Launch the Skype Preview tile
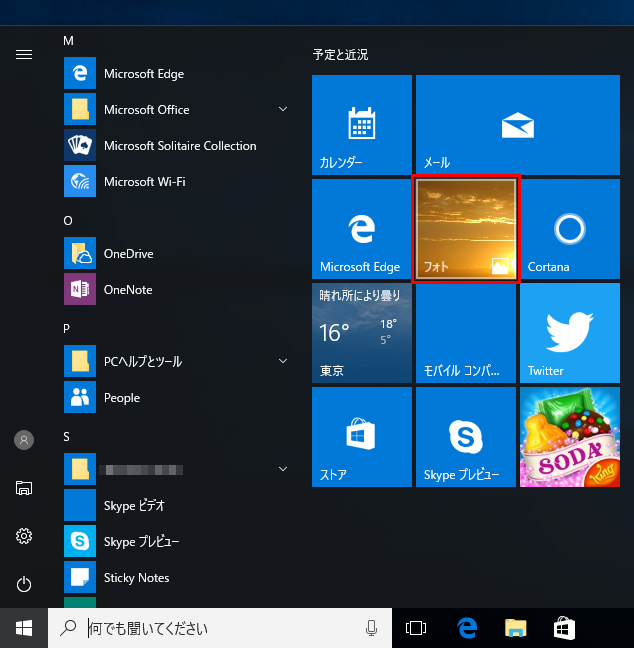Image resolution: width=634 pixels, height=648 pixels. [465, 437]
